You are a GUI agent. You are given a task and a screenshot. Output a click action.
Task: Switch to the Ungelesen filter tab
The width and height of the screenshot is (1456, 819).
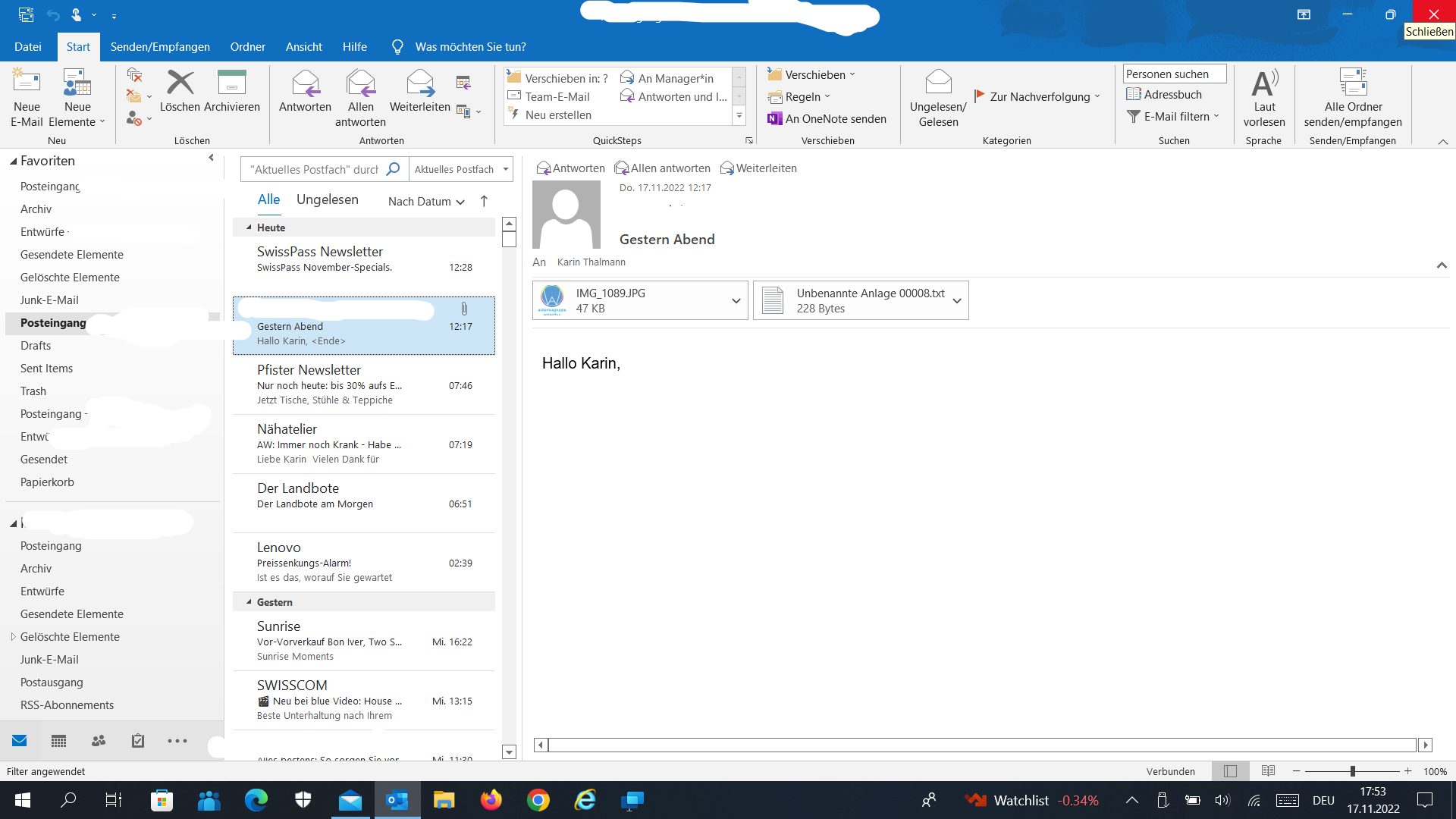327,199
